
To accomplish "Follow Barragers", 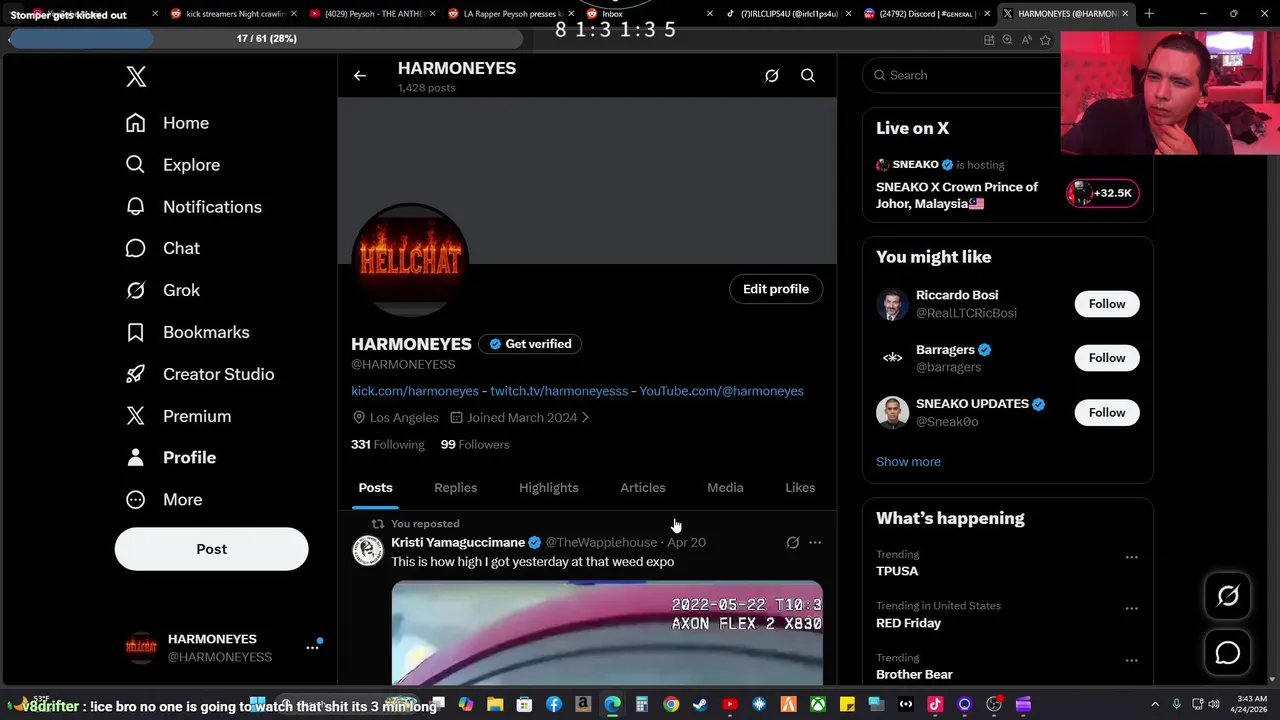I will click(1107, 358).
